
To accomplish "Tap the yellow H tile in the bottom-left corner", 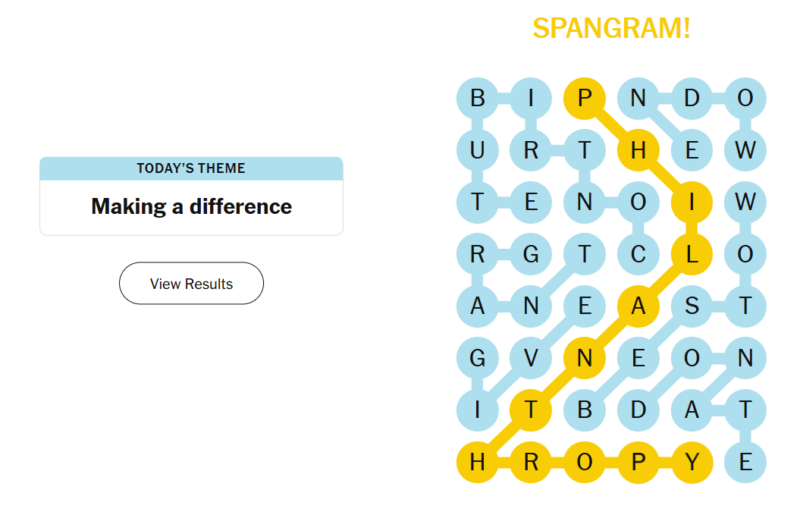I will (x=477, y=462).
